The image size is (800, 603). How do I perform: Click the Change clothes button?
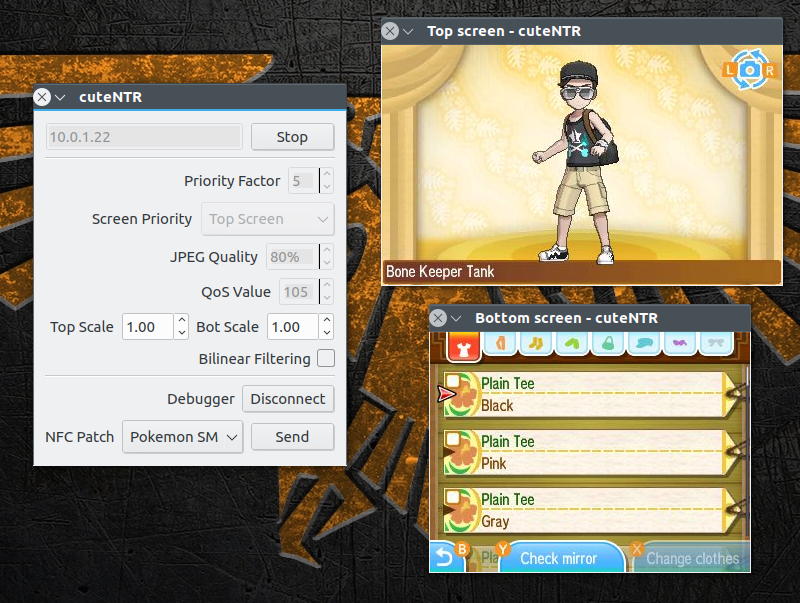[689, 558]
